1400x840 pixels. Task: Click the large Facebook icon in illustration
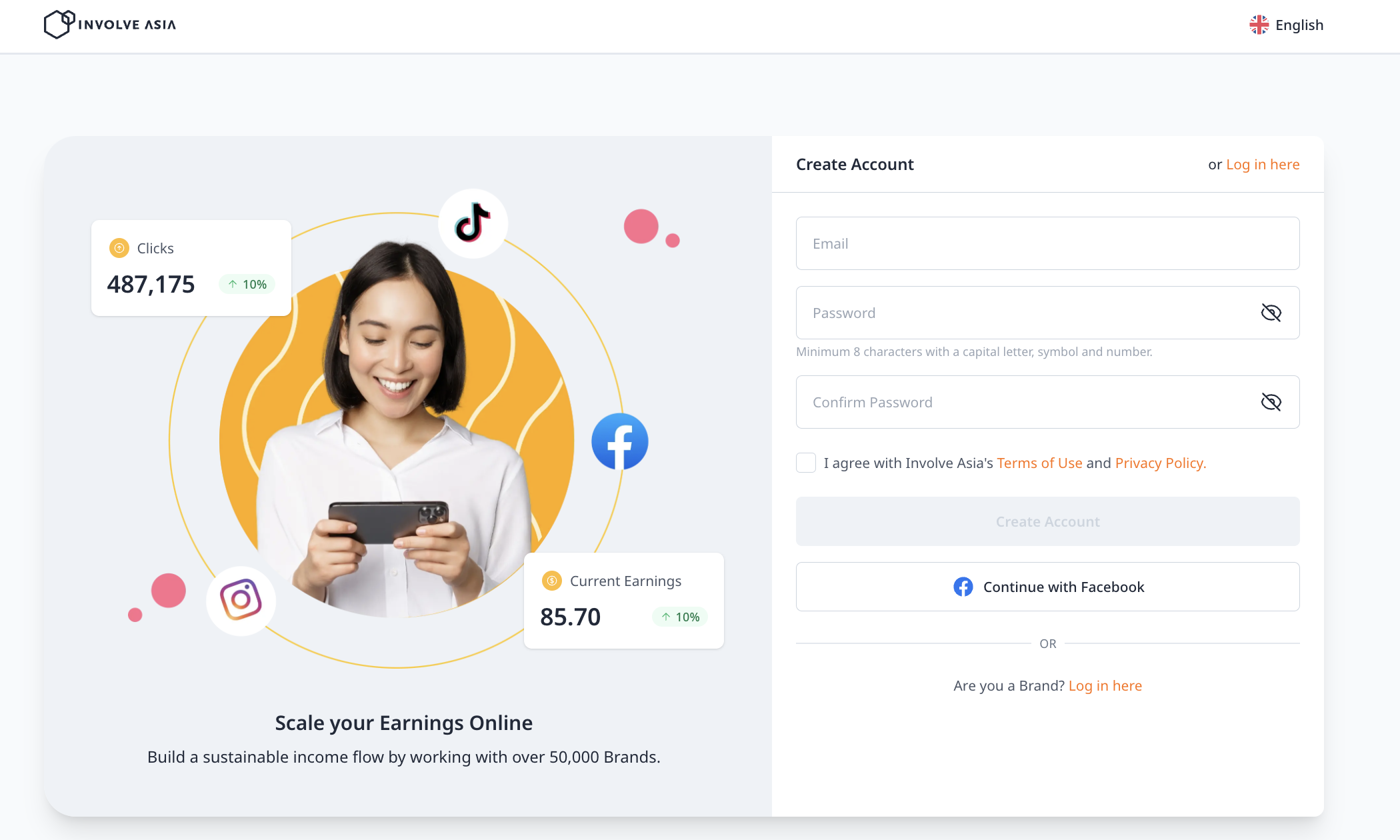(620, 441)
